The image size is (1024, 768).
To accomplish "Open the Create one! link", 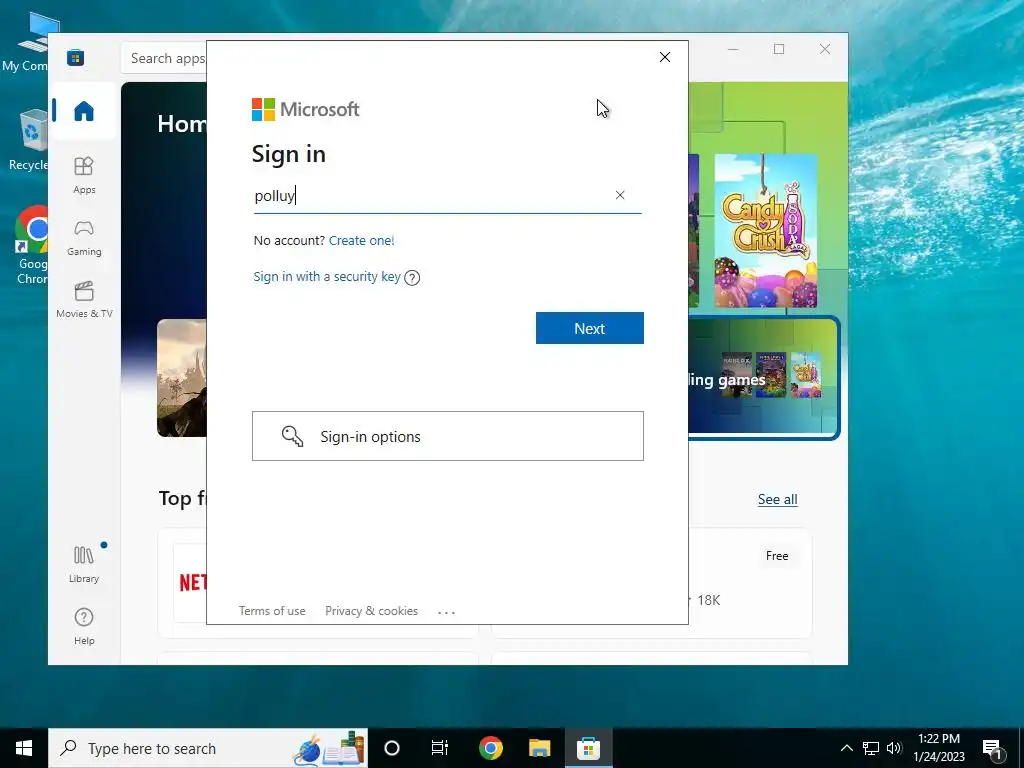I will tap(362, 240).
